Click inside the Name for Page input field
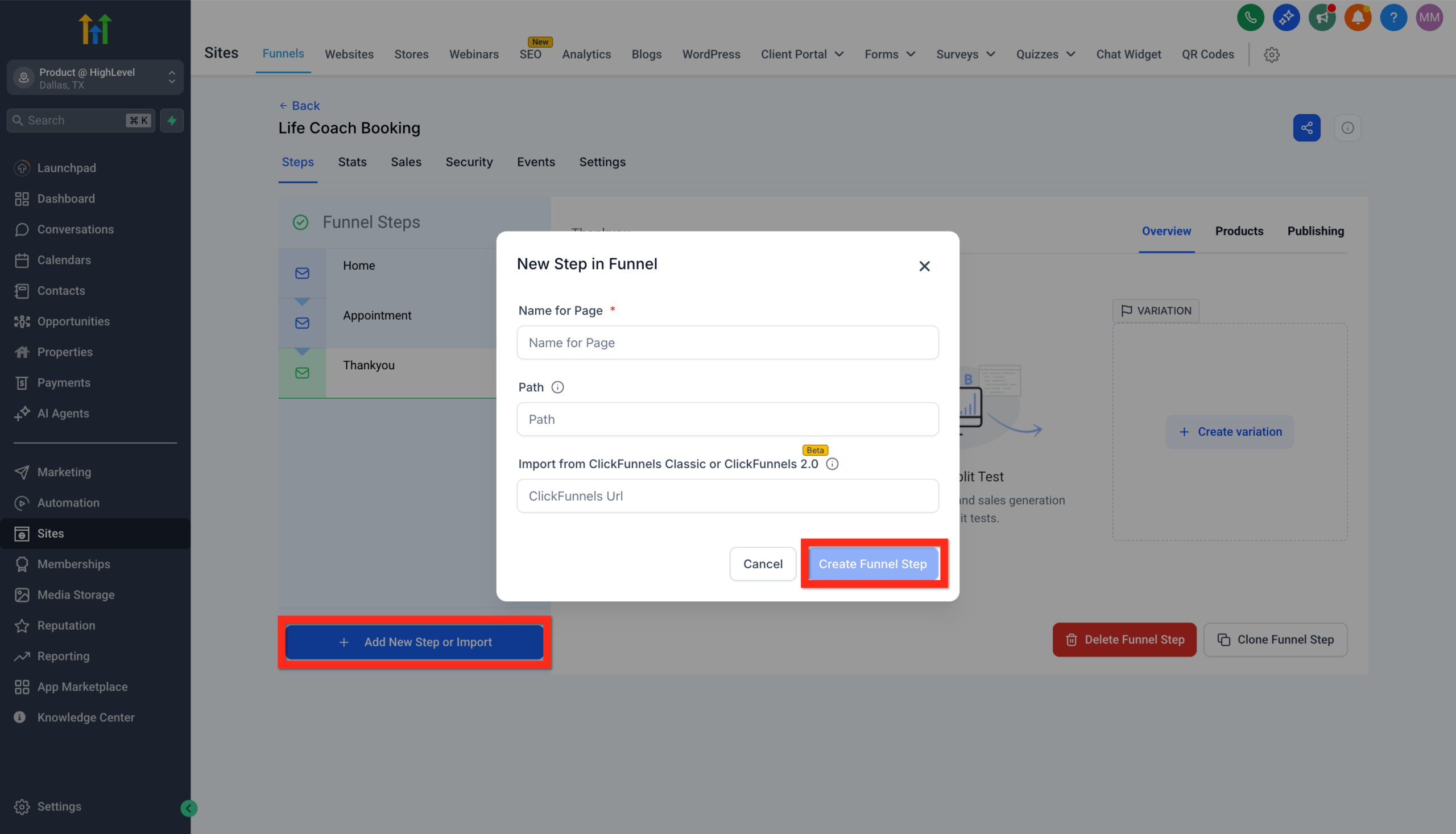 click(727, 342)
